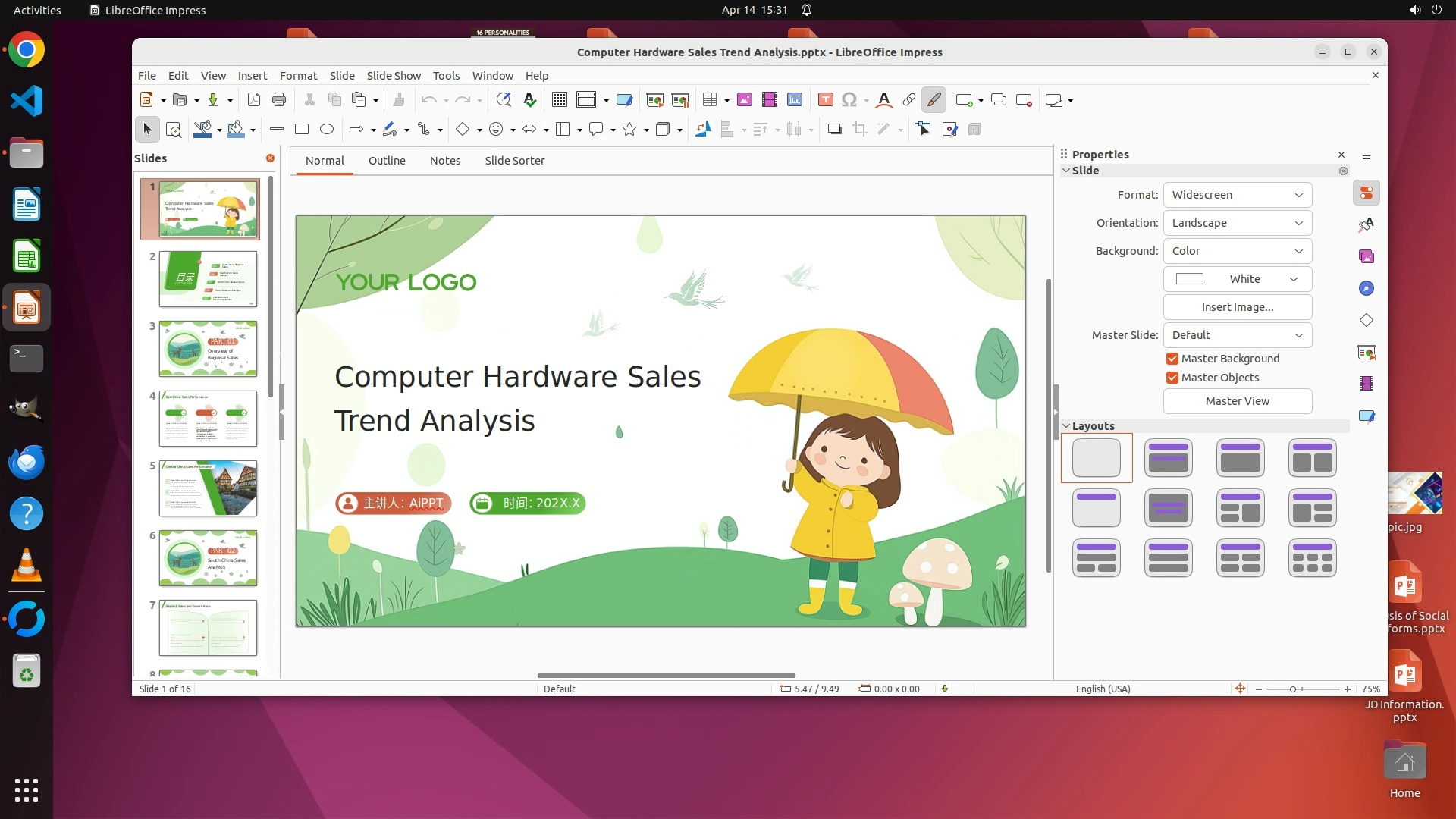Pick the blank slide layout option
Image resolution: width=1456 pixels, height=819 pixels.
[1097, 458]
